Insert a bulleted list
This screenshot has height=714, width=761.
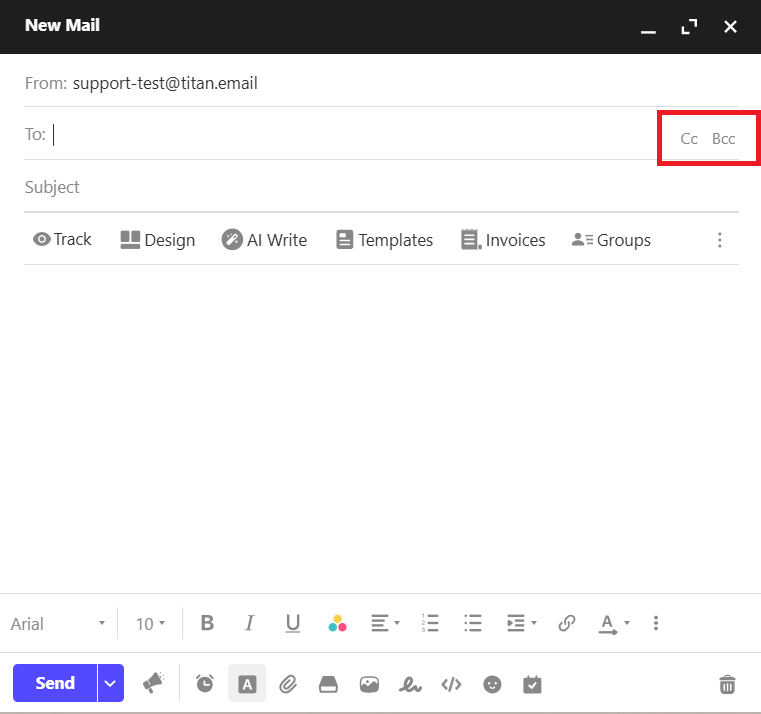coord(472,623)
